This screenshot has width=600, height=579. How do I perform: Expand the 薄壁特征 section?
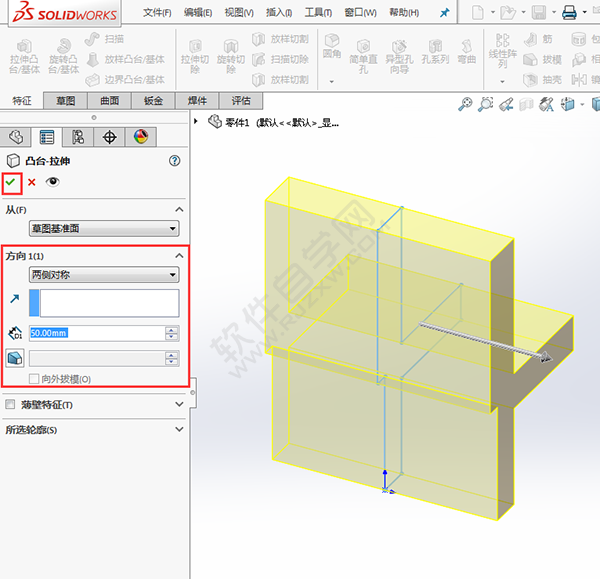point(179,404)
